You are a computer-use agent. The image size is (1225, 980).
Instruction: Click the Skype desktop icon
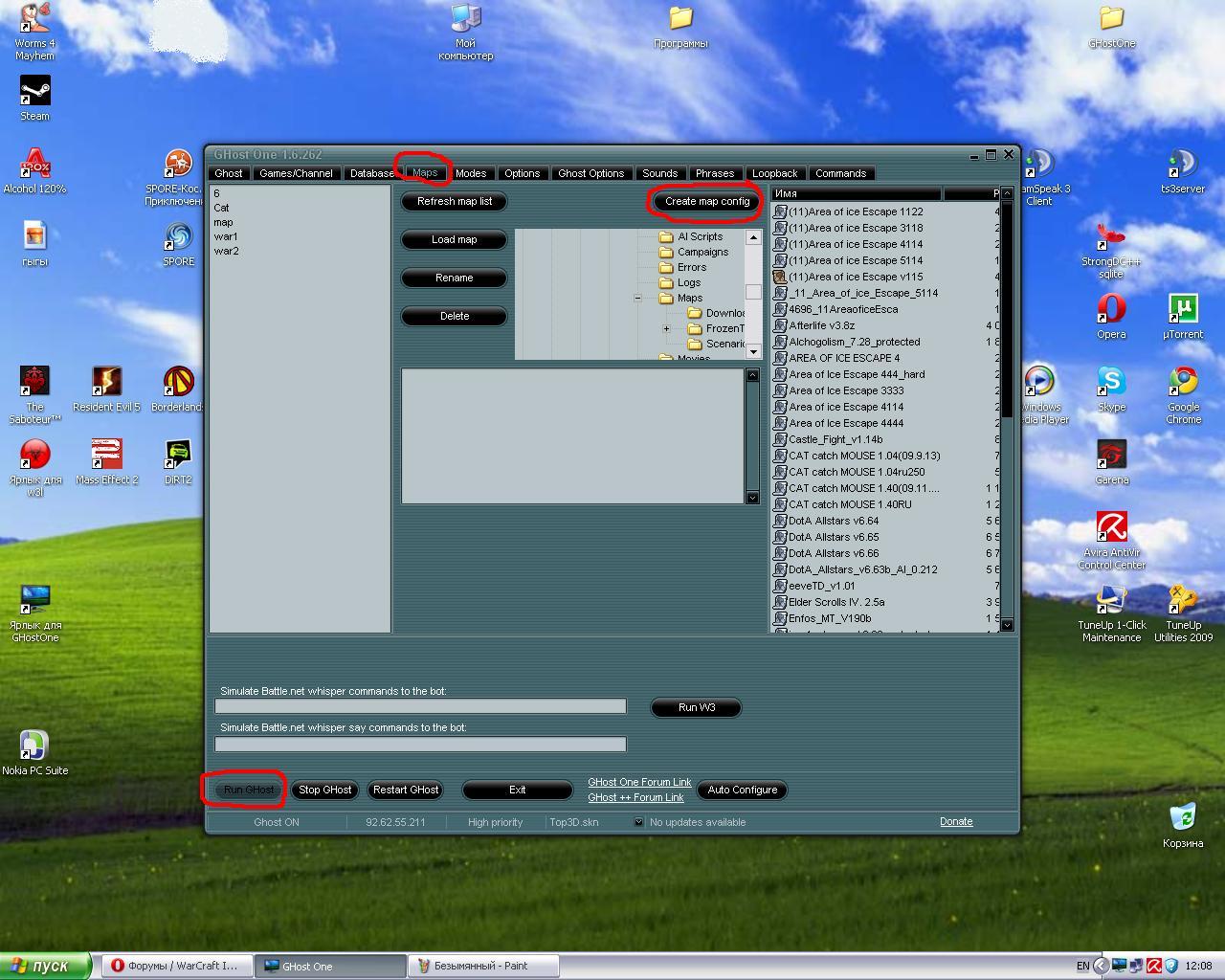click(1111, 383)
